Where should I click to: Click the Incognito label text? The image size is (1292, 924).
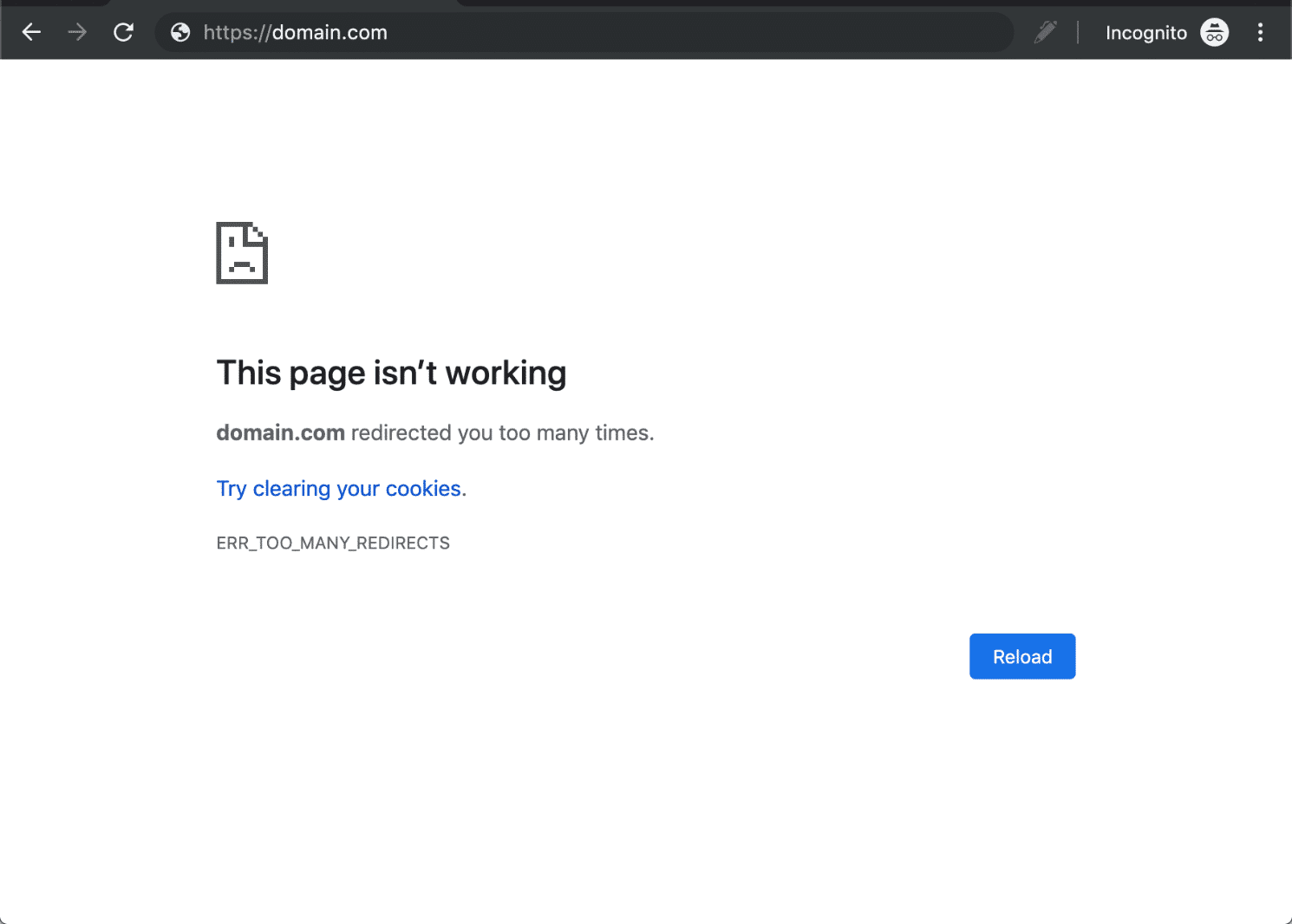tap(1146, 33)
